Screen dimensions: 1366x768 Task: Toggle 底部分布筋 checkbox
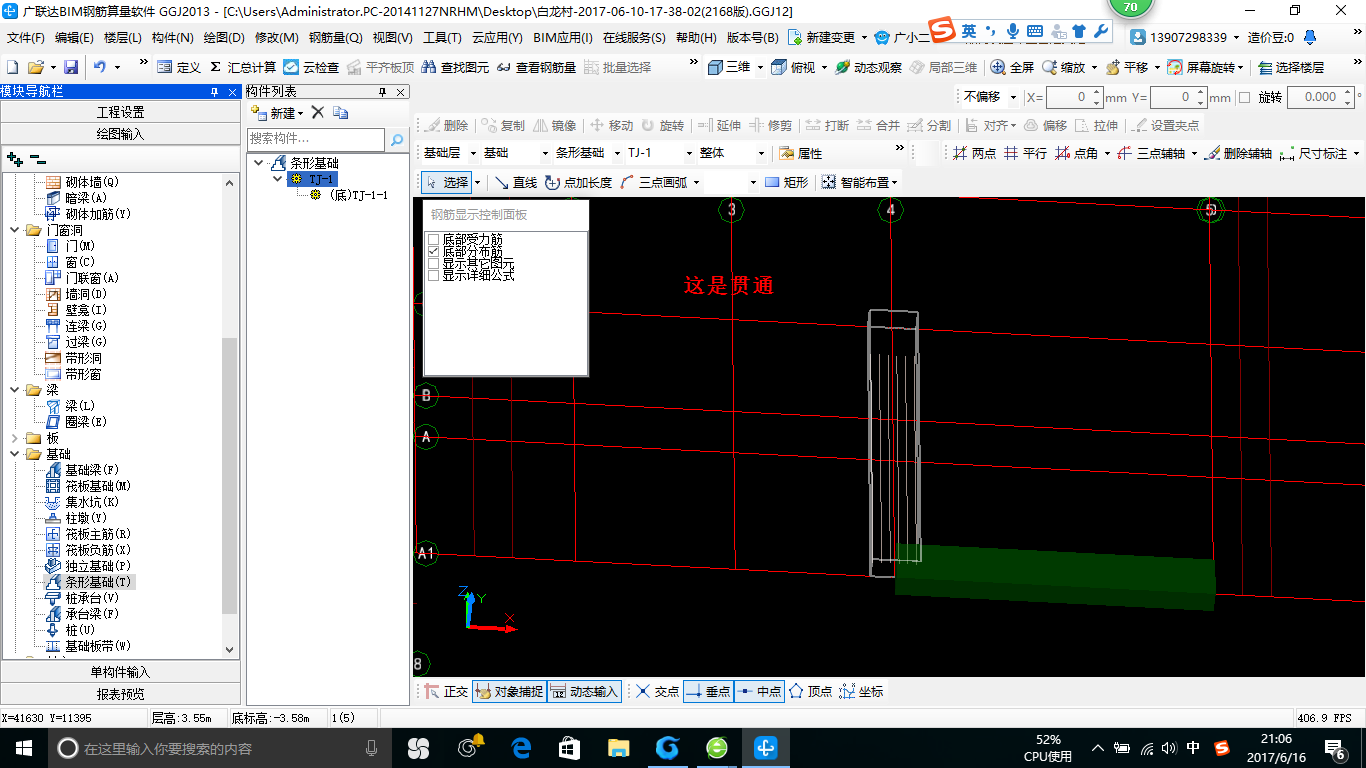(433, 252)
